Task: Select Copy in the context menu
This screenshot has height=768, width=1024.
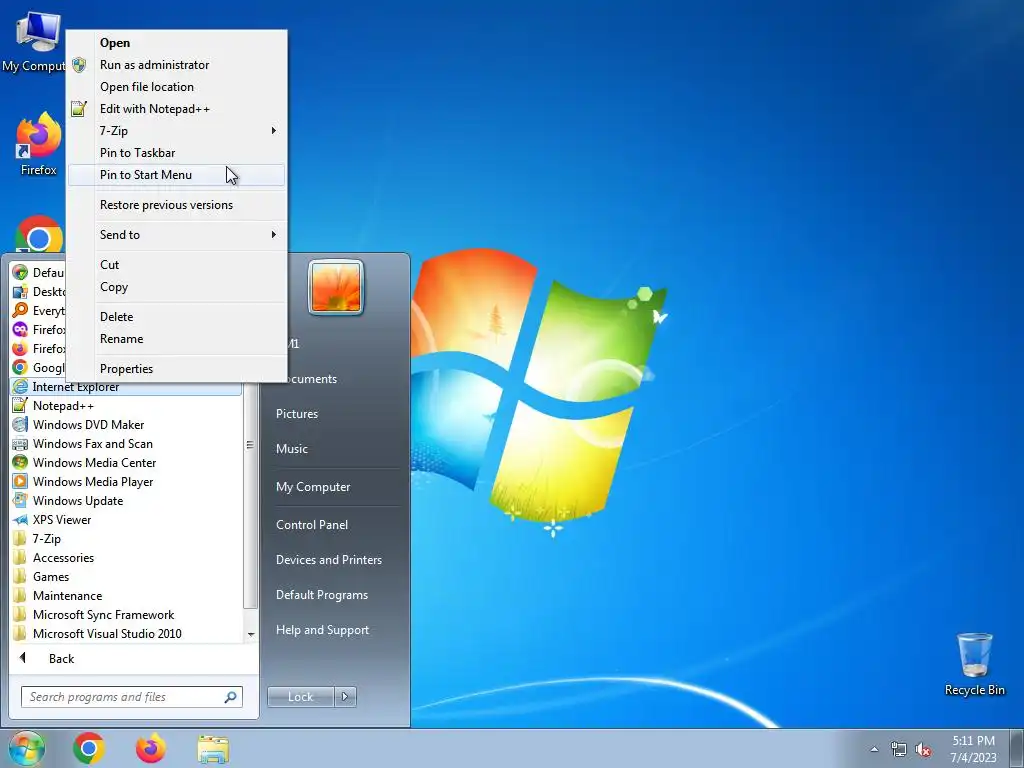Action: coord(176,287)
